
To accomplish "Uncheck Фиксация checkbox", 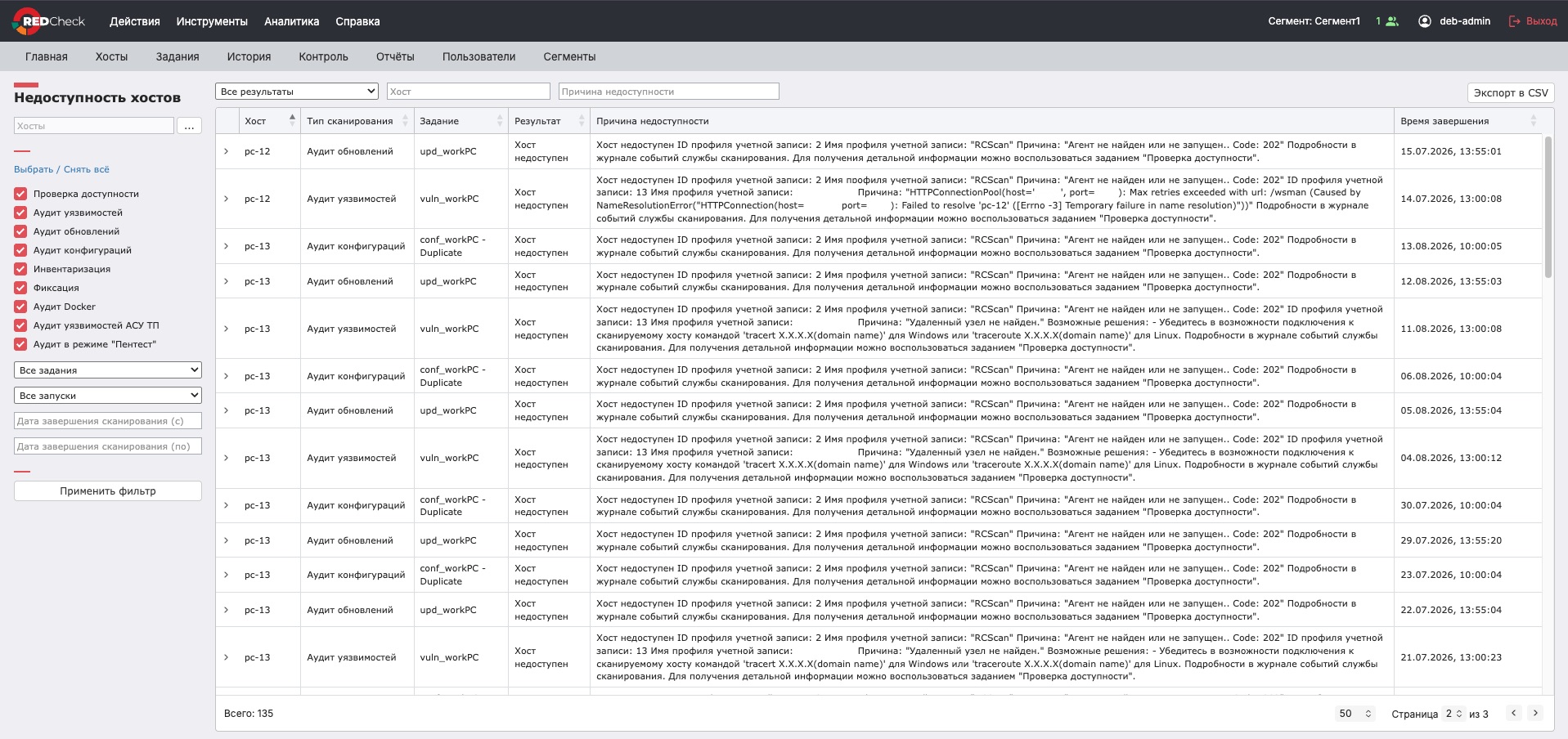I will pyautogui.click(x=20, y=288).
